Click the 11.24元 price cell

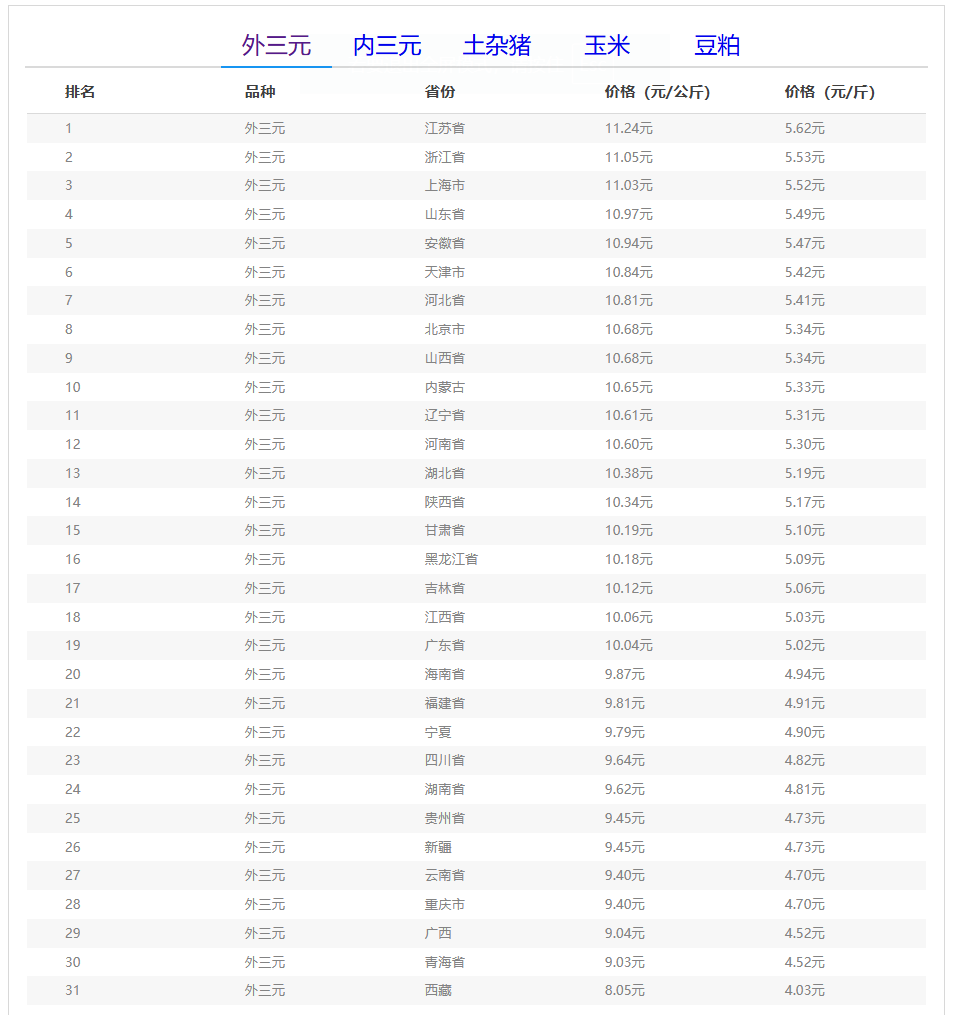tap(628, 128)
